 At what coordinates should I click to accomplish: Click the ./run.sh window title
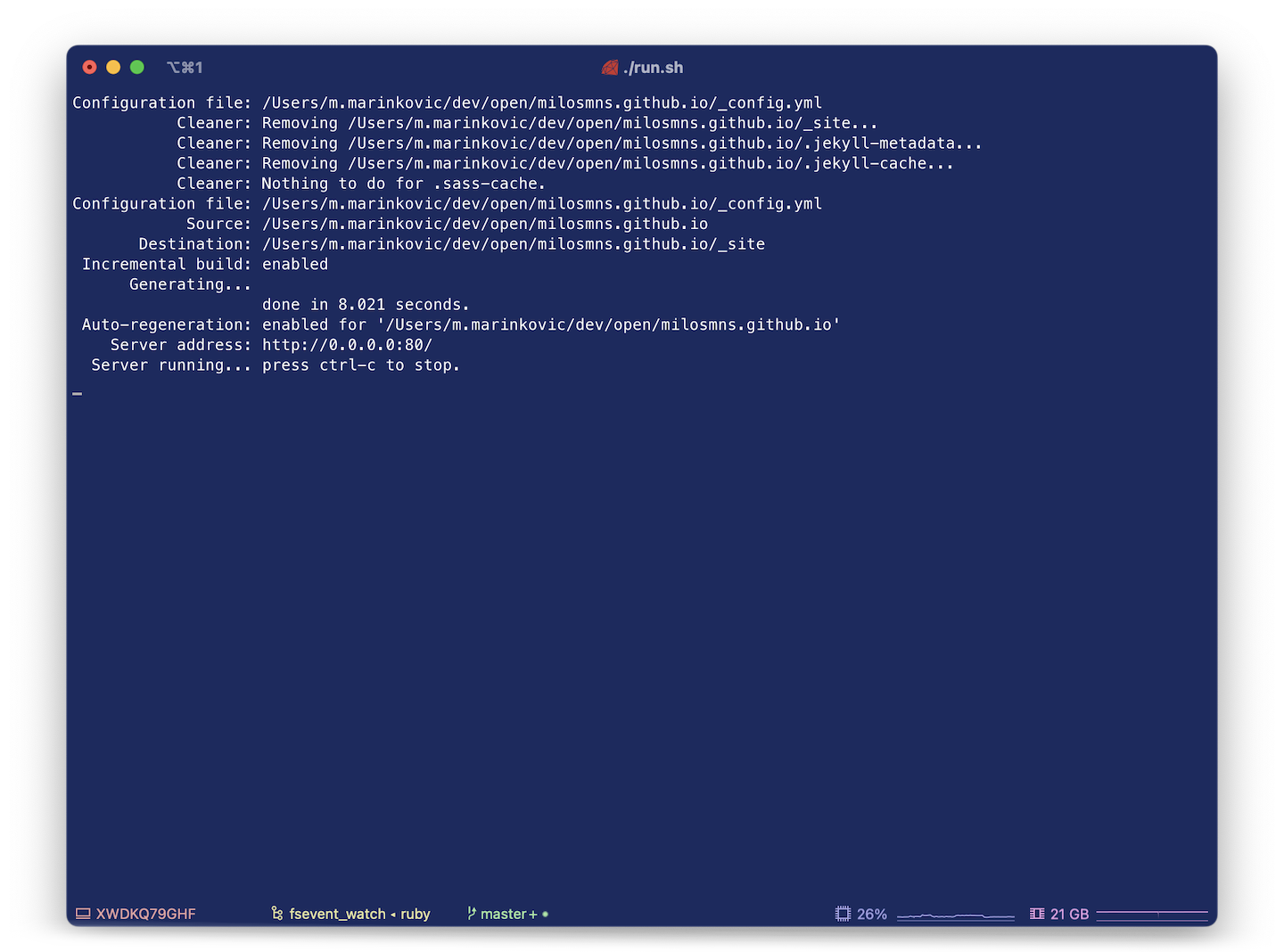point(654,68)
